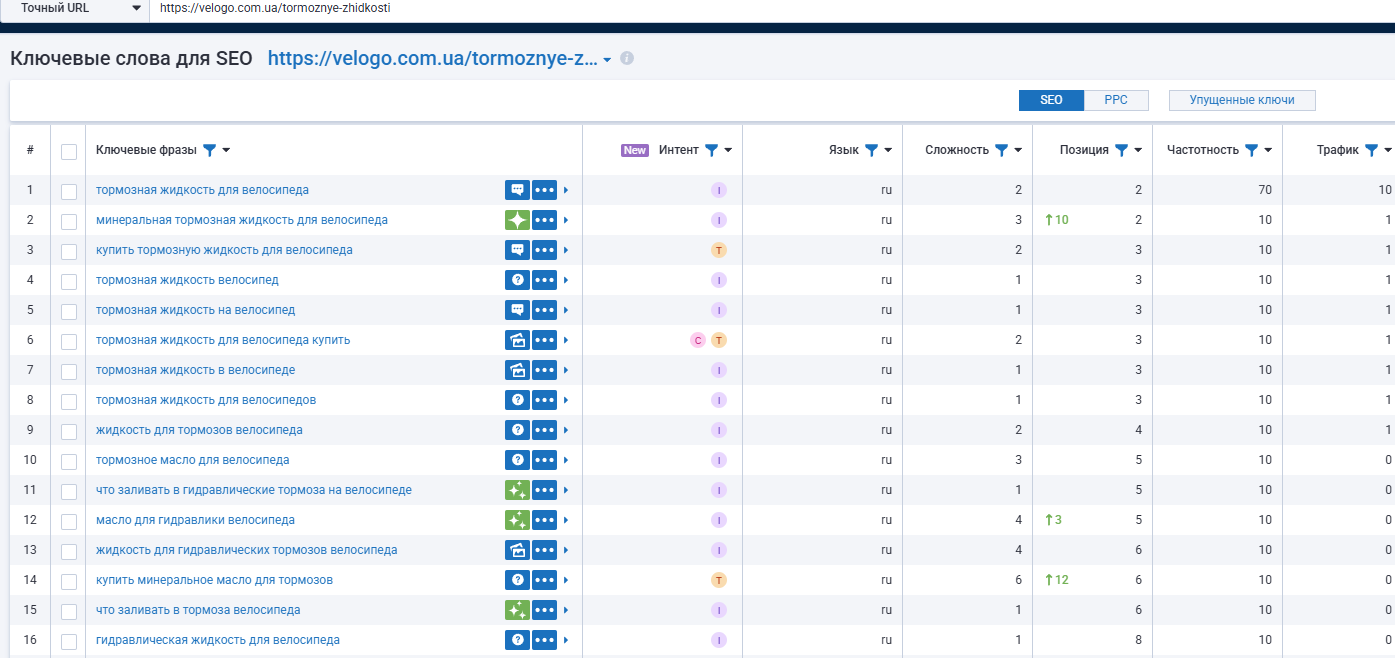Open the velogo.com.ua URL link in heading
The image size is (1395, 658).
coord(433,59)
